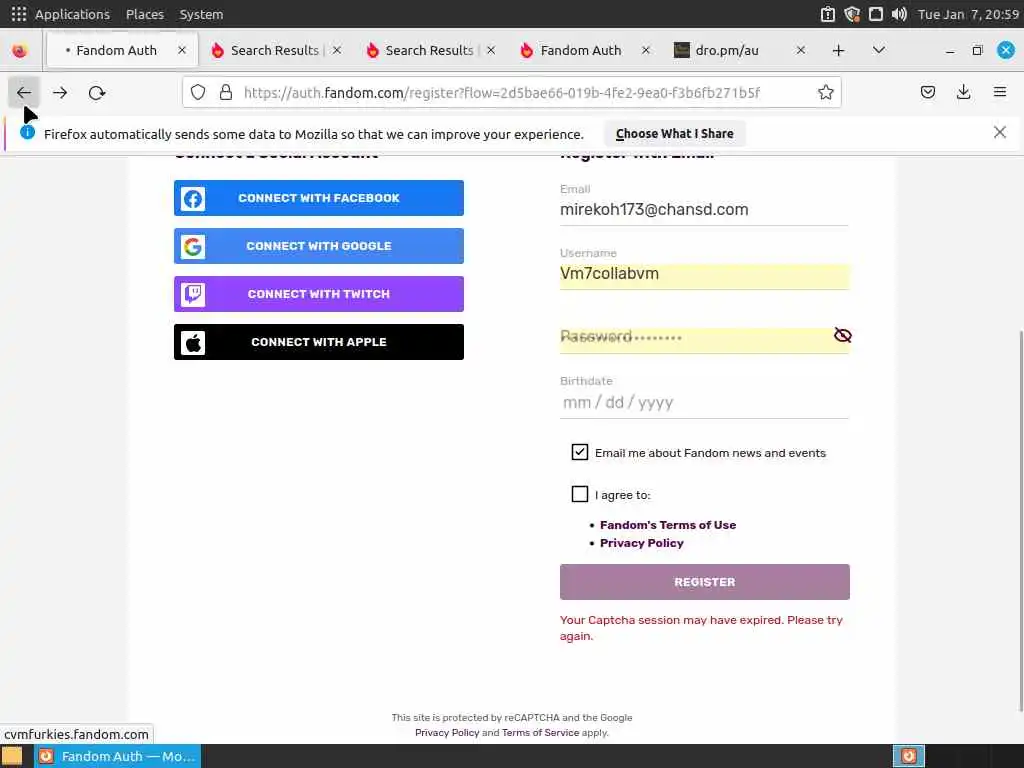Connect with Apple
This screenshot has width=1024, height=768.
pyautogui.click(x=319, y=342)
